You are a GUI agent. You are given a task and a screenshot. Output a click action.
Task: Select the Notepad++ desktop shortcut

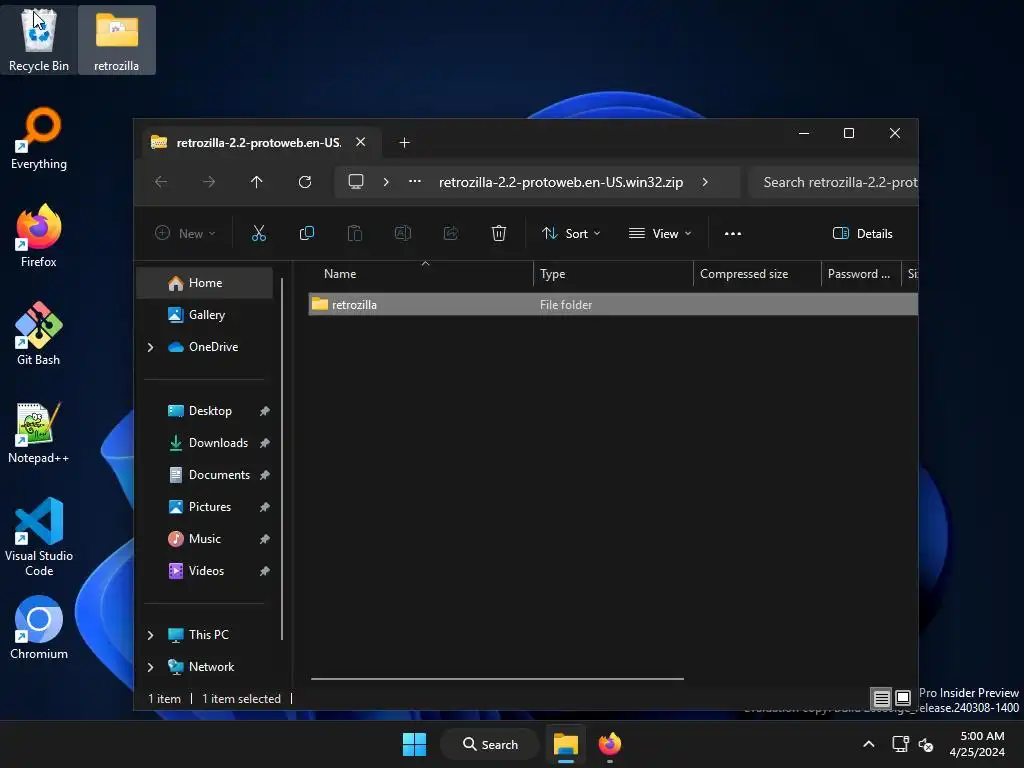(x=39, y=432)
